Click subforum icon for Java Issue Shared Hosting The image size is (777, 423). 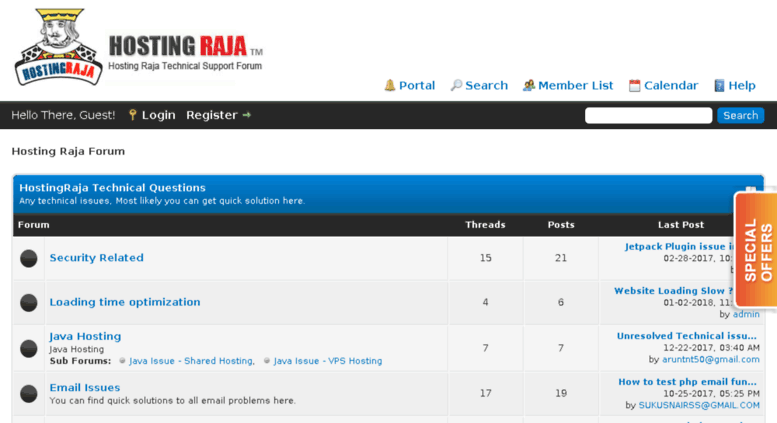pyautogui.click(x=122, y=361)
